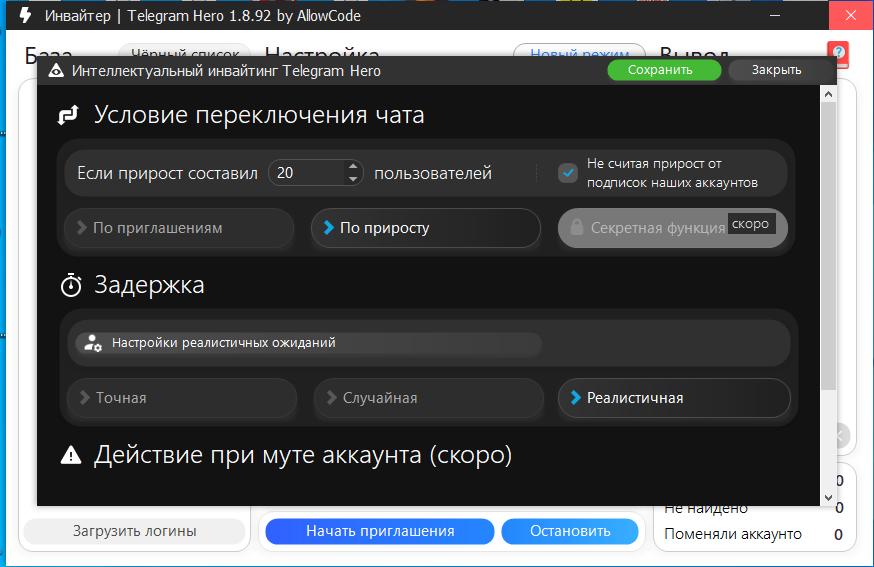Click the stopwatch icon beside Задержка
Screen dimensions: 874x567
point(71,285)
